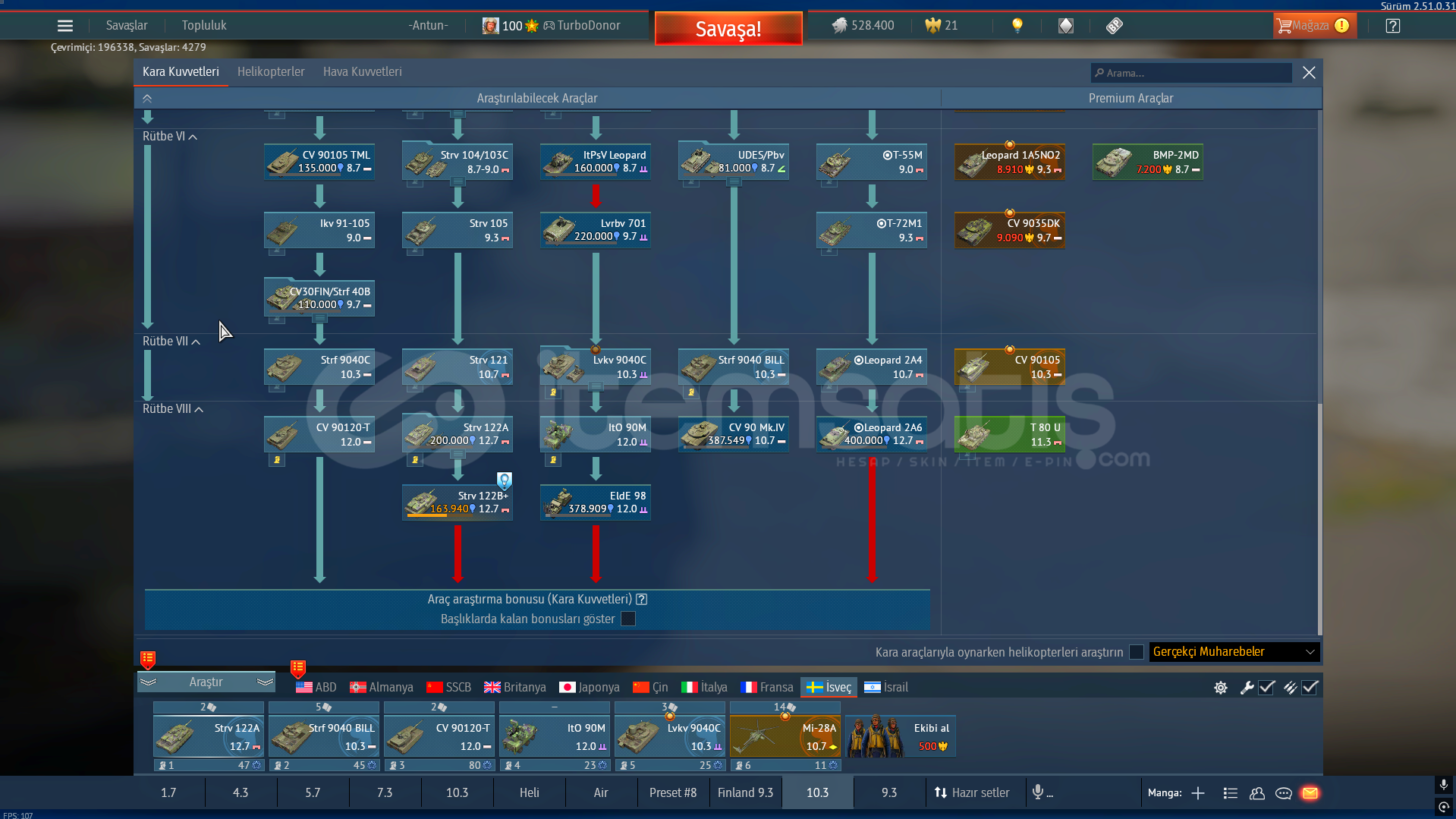
Task: Click the lightbulb hints icon
Action: coord(1017,26)
